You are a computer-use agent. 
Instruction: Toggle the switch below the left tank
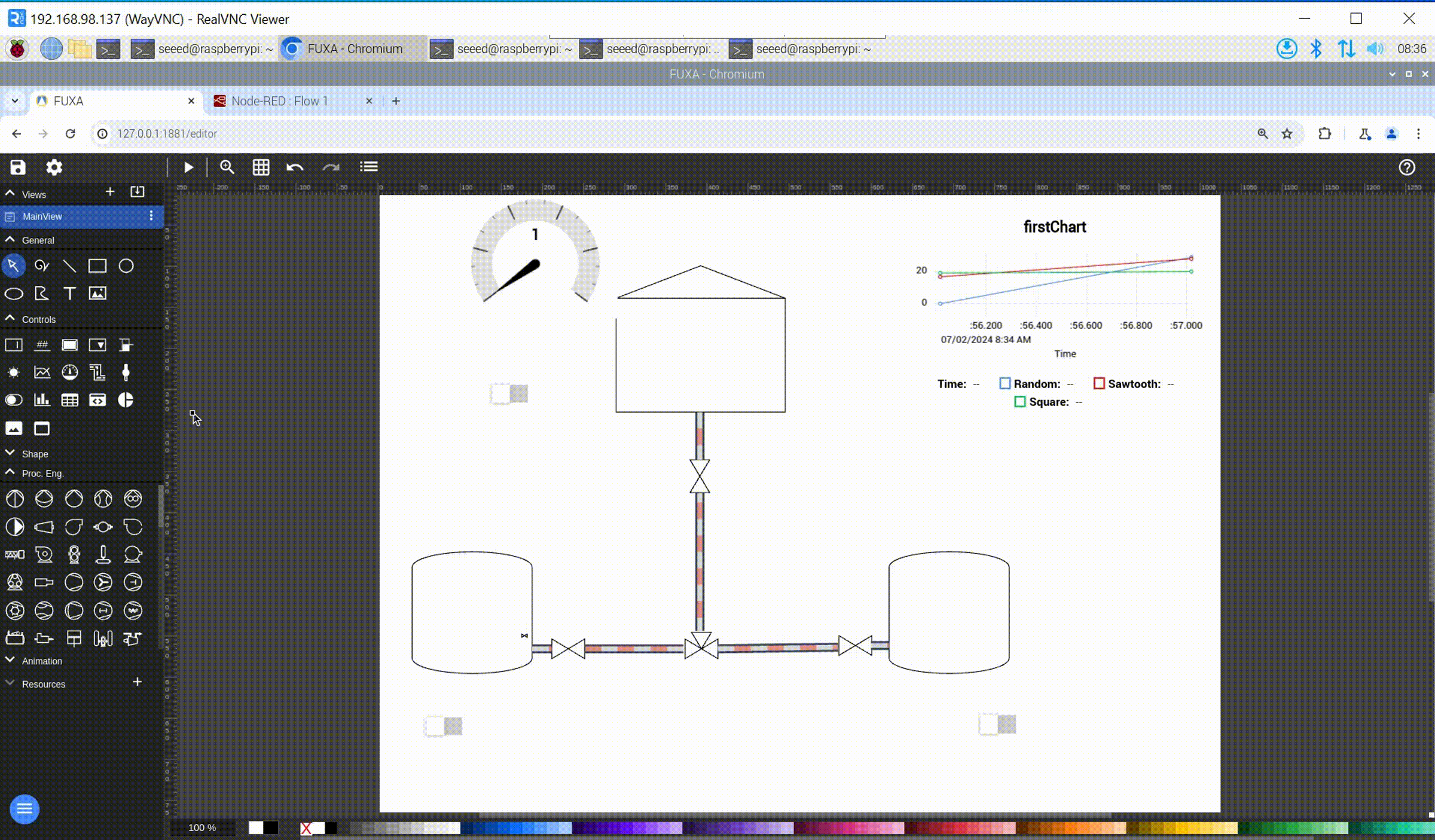[444, 726]
